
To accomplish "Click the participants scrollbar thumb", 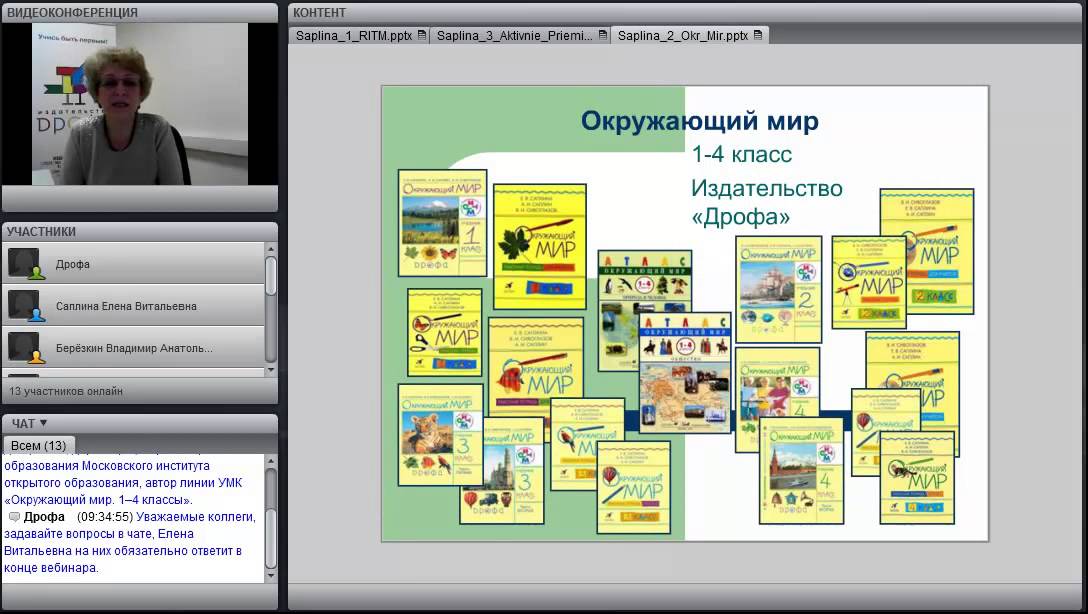I will 271,275.
